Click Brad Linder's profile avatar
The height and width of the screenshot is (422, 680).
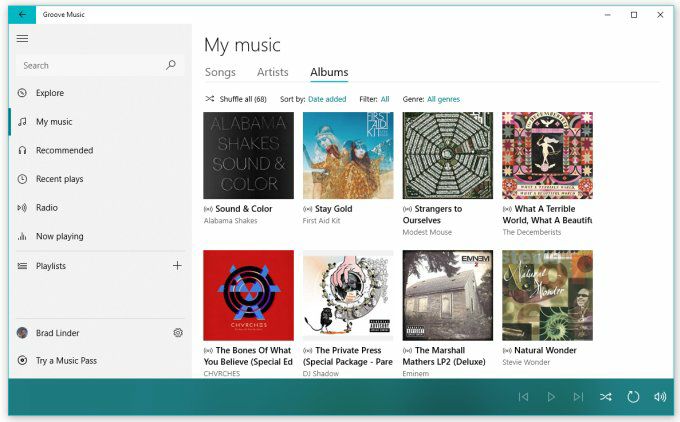[22, 333]
